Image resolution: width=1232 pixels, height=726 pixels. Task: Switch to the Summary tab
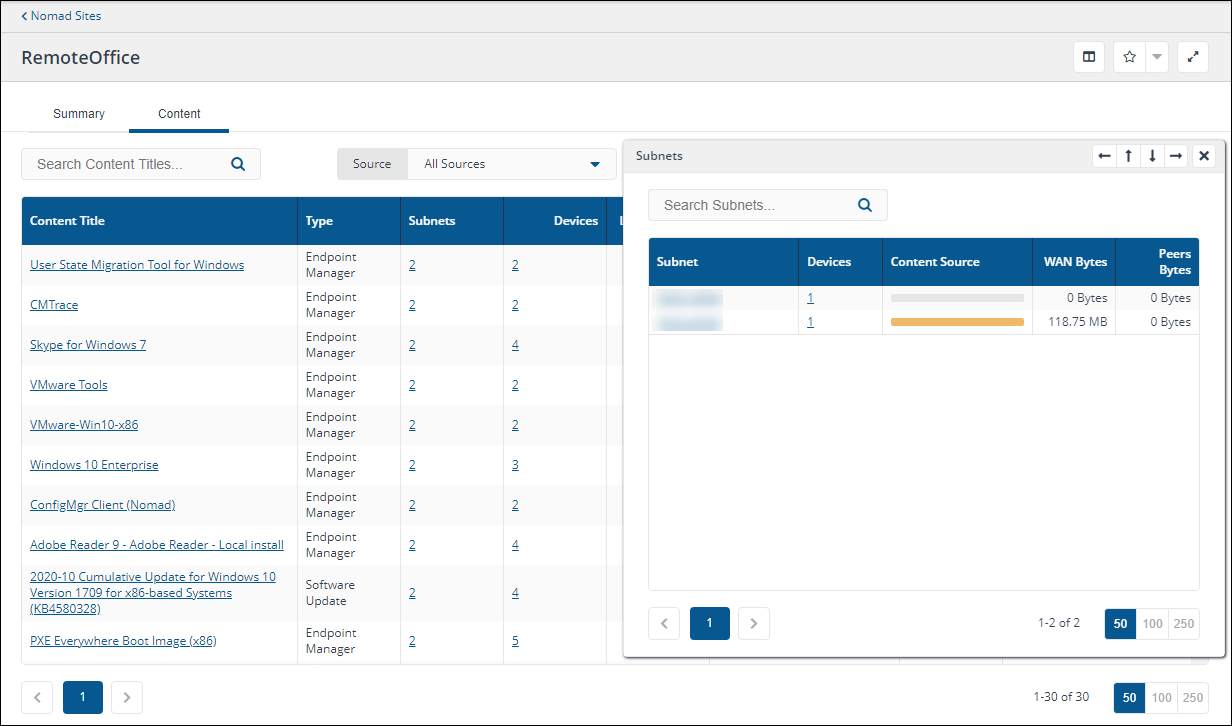click(79, 114)
